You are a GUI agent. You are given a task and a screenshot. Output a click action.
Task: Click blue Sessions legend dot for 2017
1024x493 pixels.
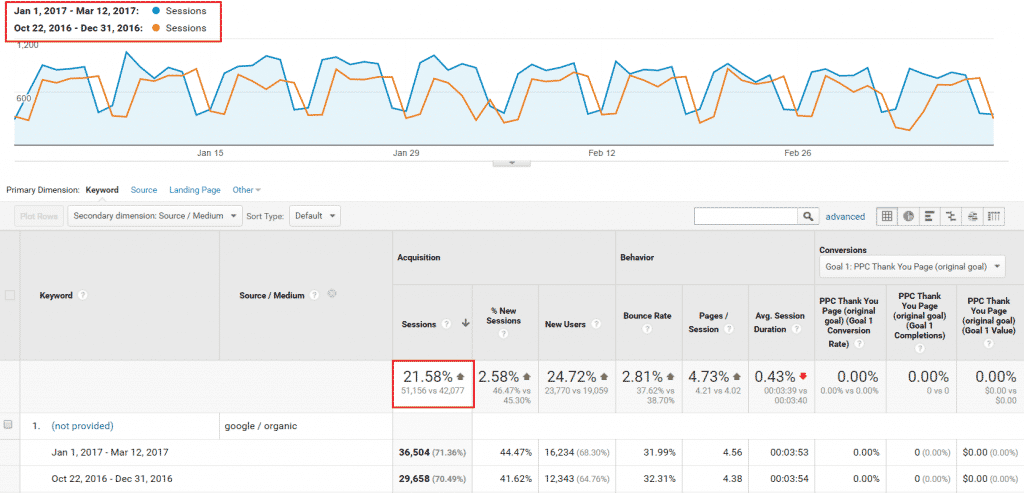point(155,11)
